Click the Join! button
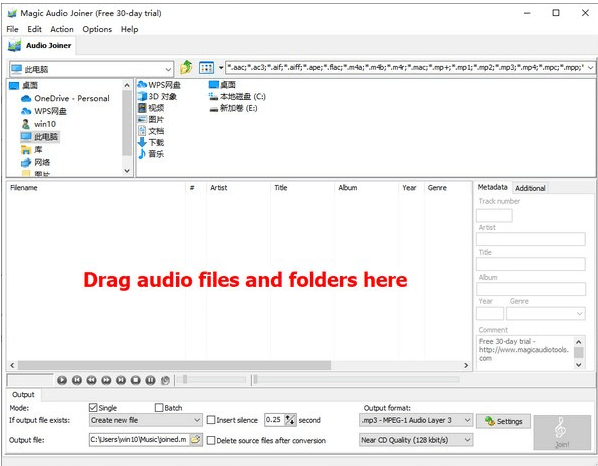Viewport: 598px width, 466px height. (x=562, y=432)
